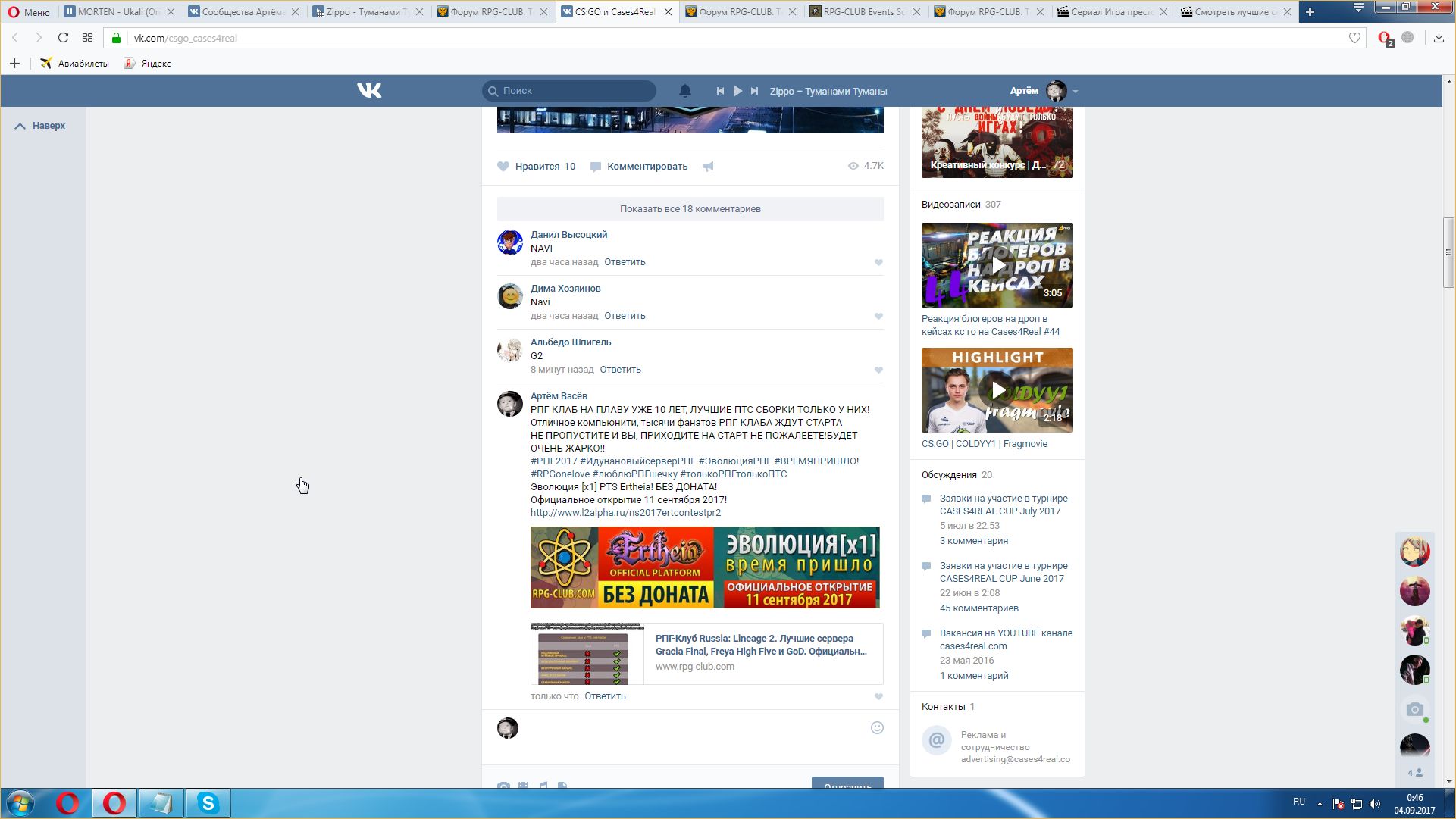Viewport: 1456px width, 819px height.
Task: Play the Zippo track in header player
Action: [x=737, y=91]
